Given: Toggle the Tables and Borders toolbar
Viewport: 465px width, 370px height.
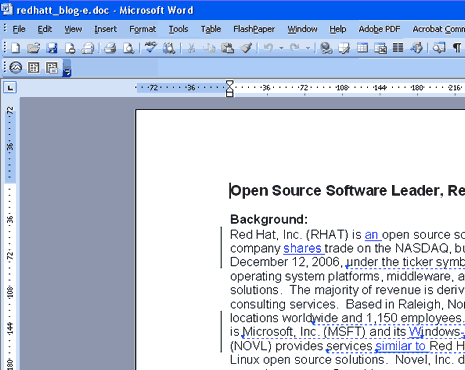Looking at the screenshot, I should coord(344,48).
